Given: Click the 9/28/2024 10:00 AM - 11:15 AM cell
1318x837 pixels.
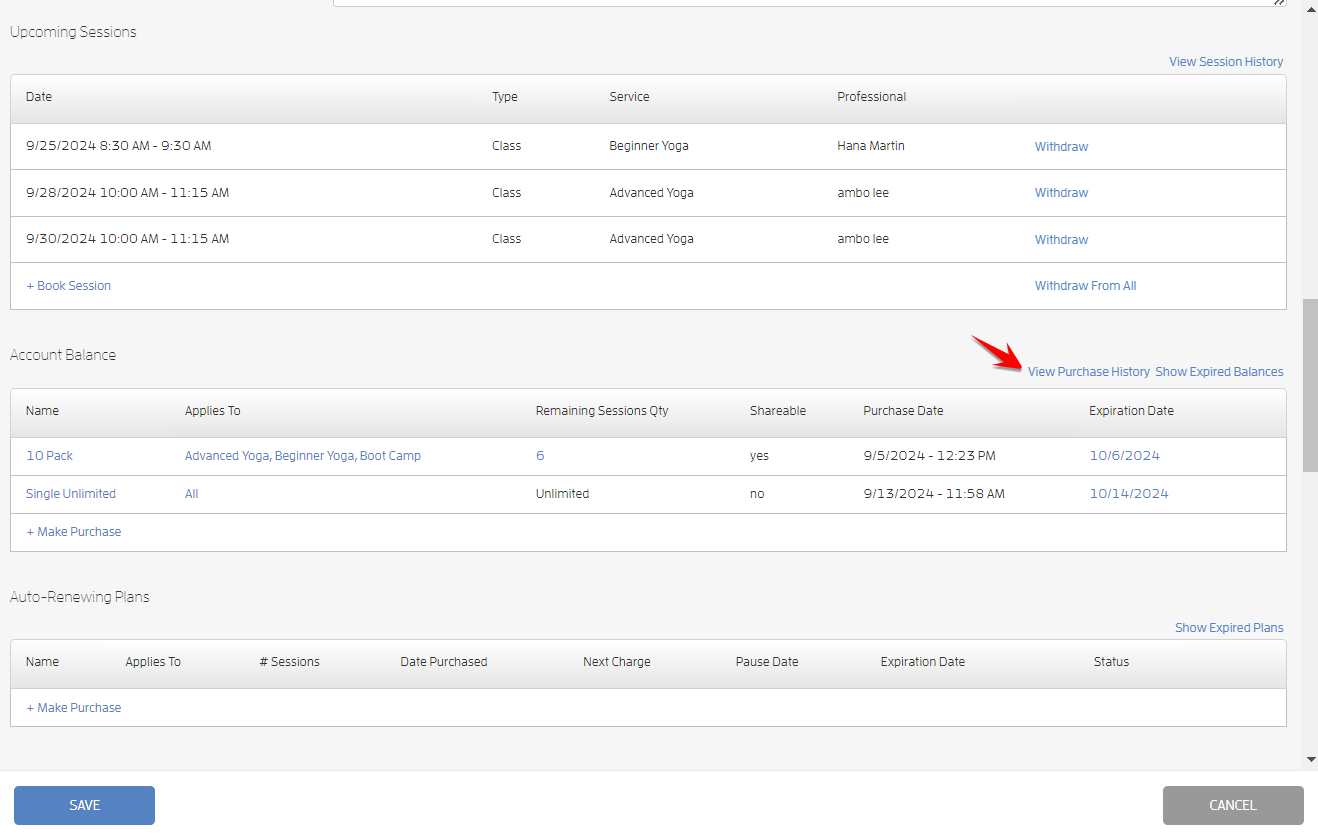Looking at the screenshot, I should coord(127,193).
